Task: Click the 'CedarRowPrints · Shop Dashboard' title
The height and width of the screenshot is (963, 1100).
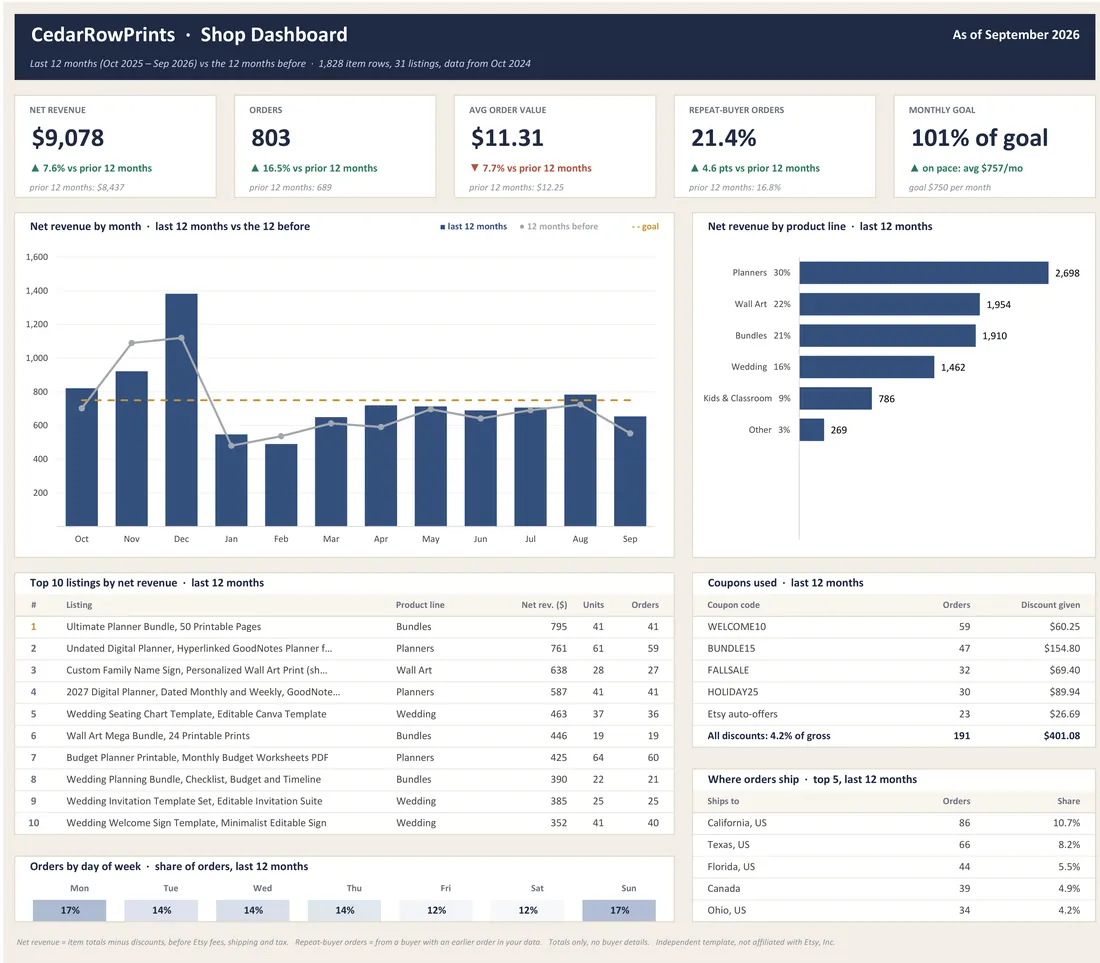Action: [x=189, y=34]
